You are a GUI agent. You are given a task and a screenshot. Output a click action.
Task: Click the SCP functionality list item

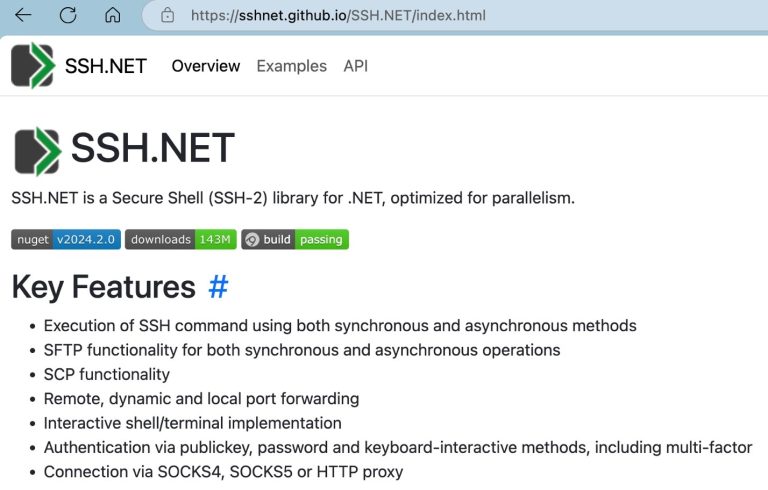[107, 374]
